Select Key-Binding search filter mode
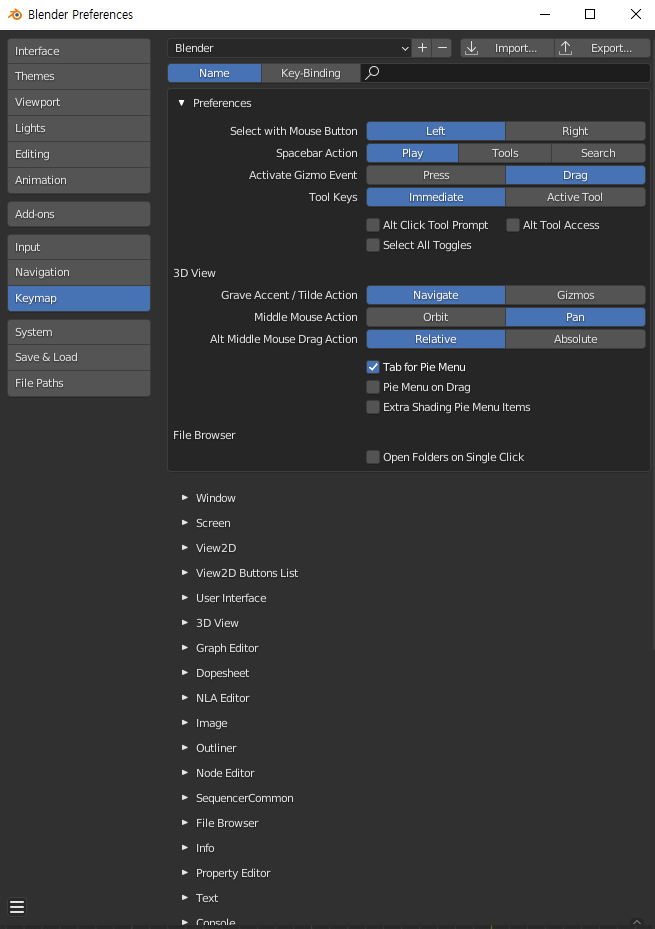The image size is (655, 929). click(311, 73)
